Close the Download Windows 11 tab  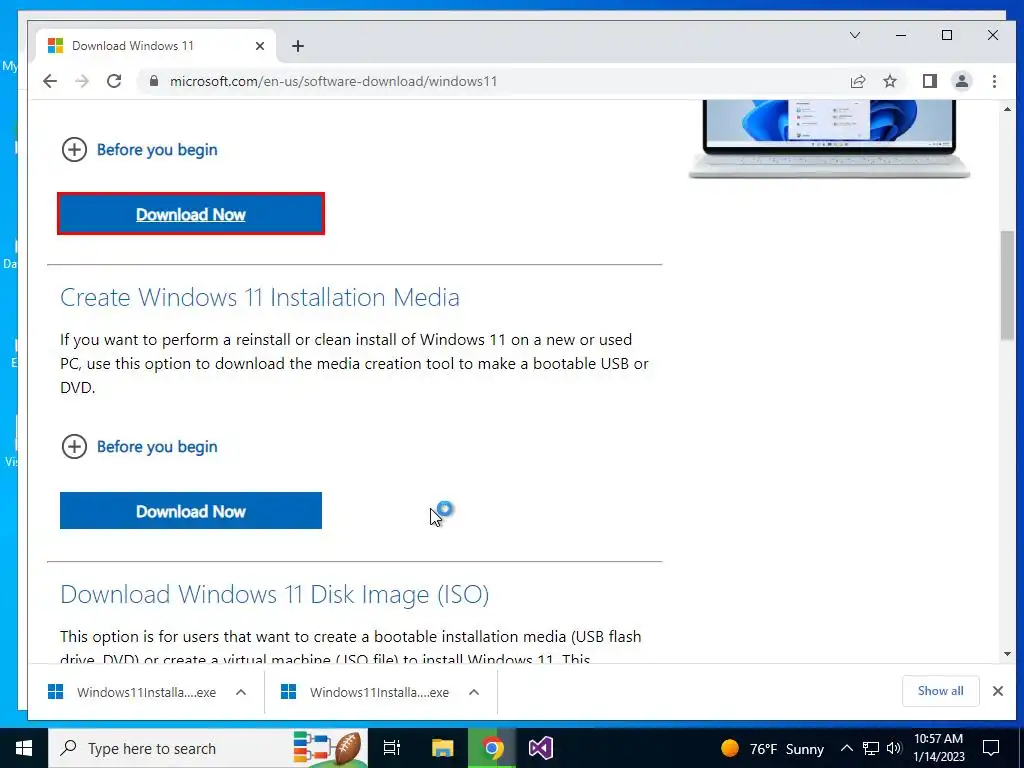(260, 46)
